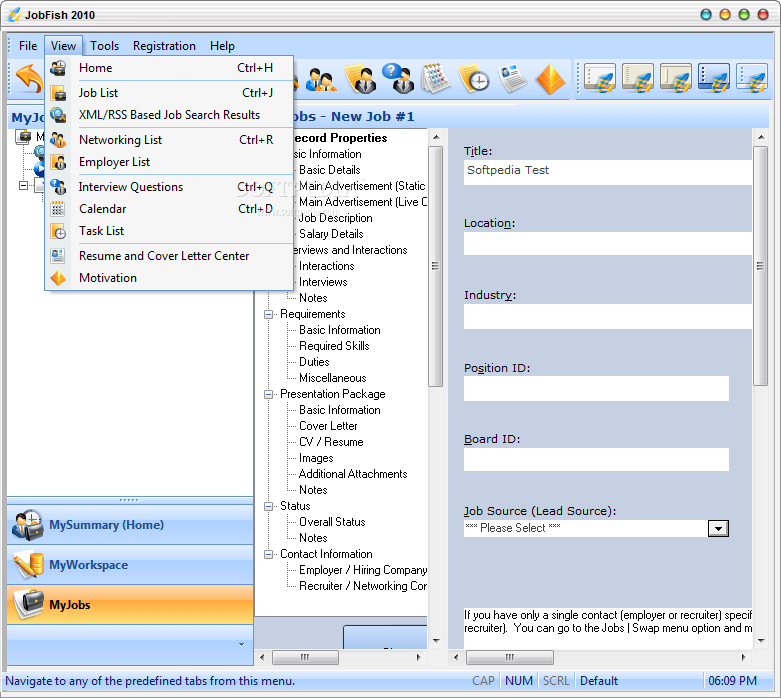Open Task List toolbar clock icon
781x698 pixels.
[474, 79]
